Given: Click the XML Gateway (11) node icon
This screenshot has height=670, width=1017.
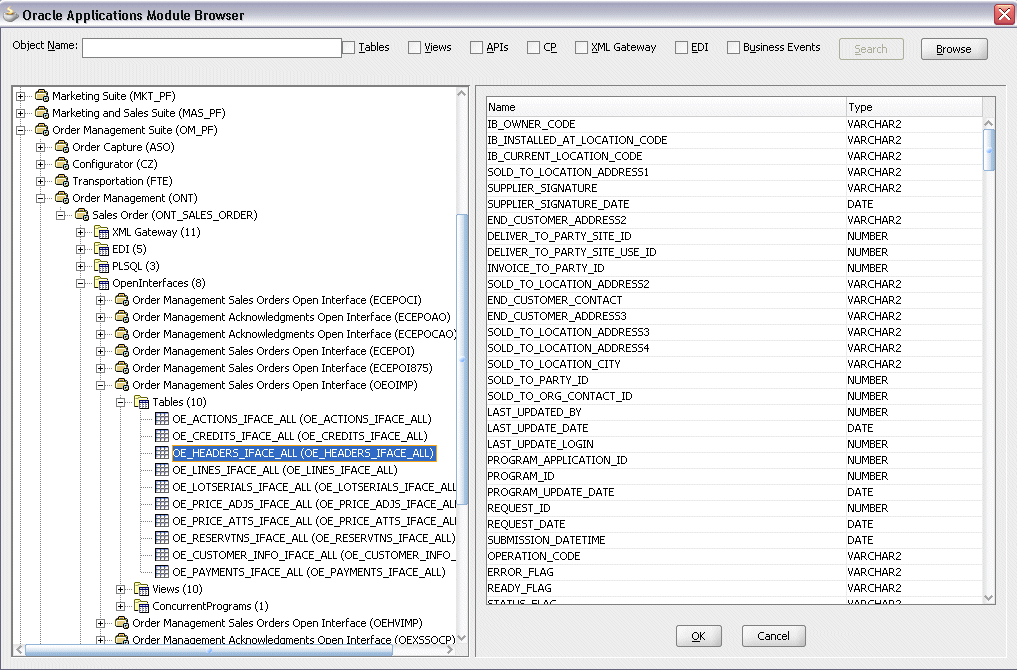Looking at the screenshot, I should tap(103, 232).
